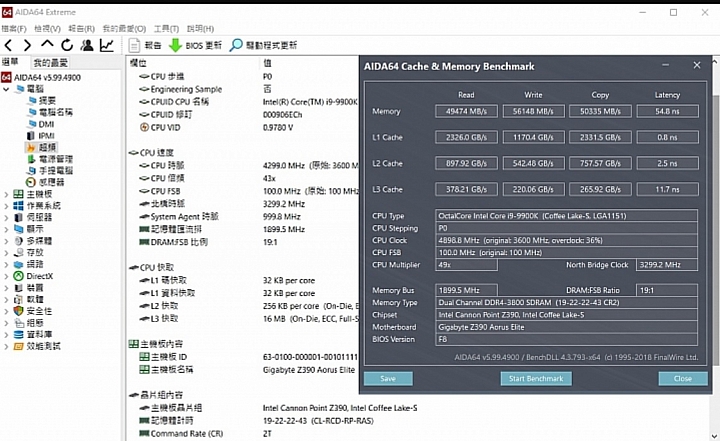The image size is (720, 441).
Task: Open the 手提電腦 portable computer item
Action: pos(50,170)
